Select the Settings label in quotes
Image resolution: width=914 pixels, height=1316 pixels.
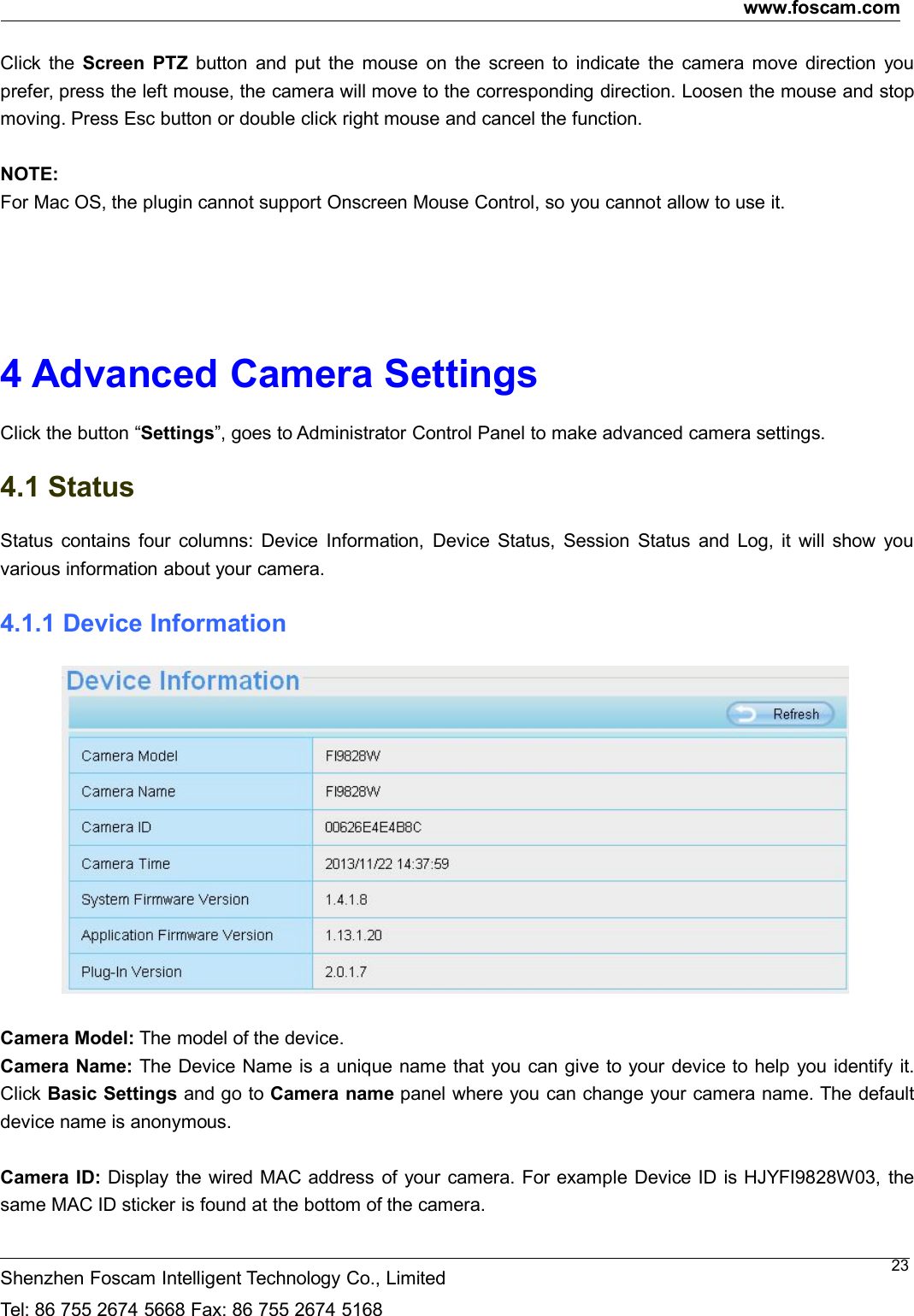[177, 433]
